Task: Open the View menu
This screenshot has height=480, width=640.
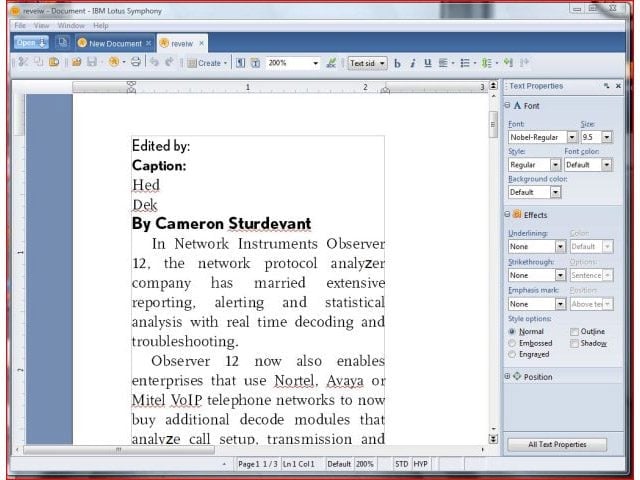Action: [x=41, y=26]
